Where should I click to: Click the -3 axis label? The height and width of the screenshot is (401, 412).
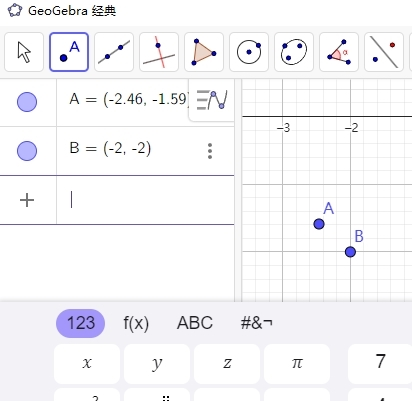point(284,128)
